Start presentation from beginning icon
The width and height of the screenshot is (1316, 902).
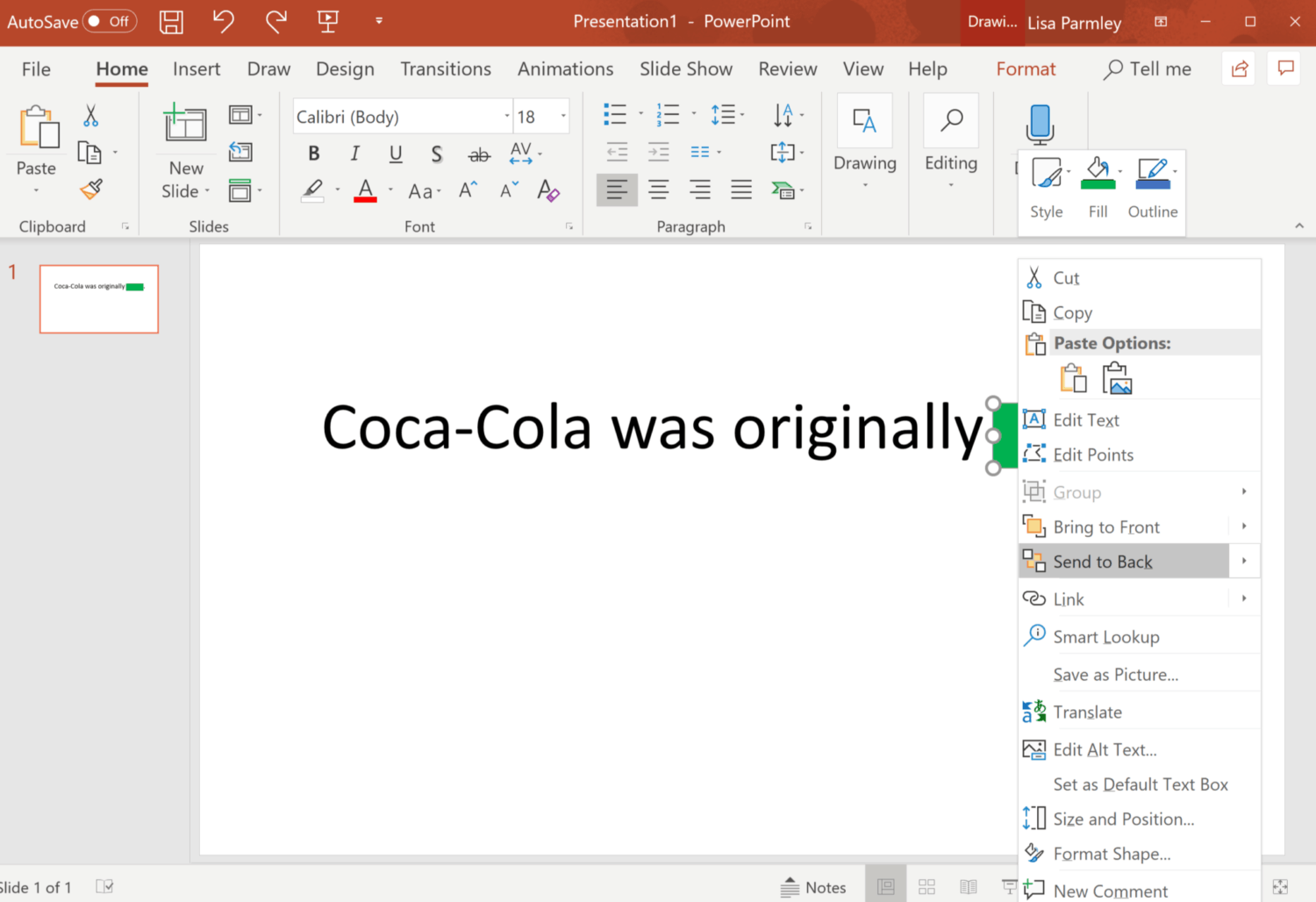[328, 21]
